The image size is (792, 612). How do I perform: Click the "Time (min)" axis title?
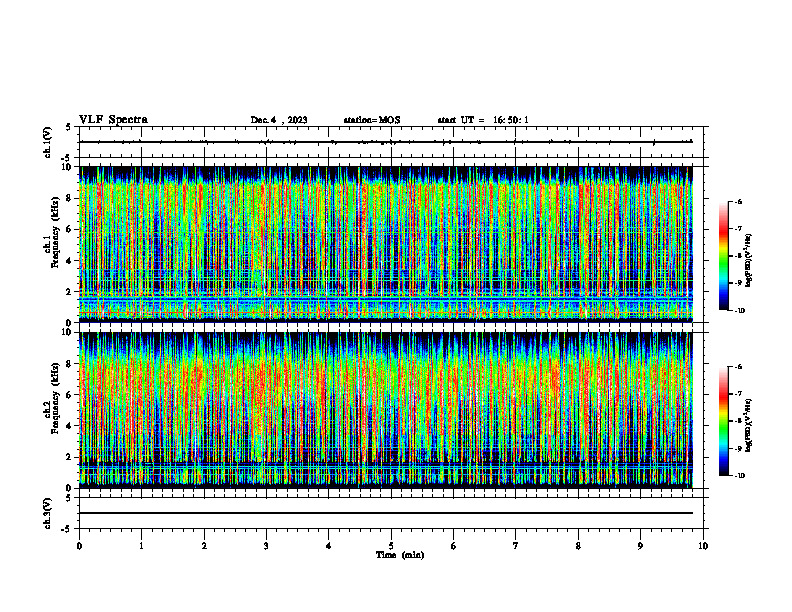pyautogui.click(x=400, y=555)
